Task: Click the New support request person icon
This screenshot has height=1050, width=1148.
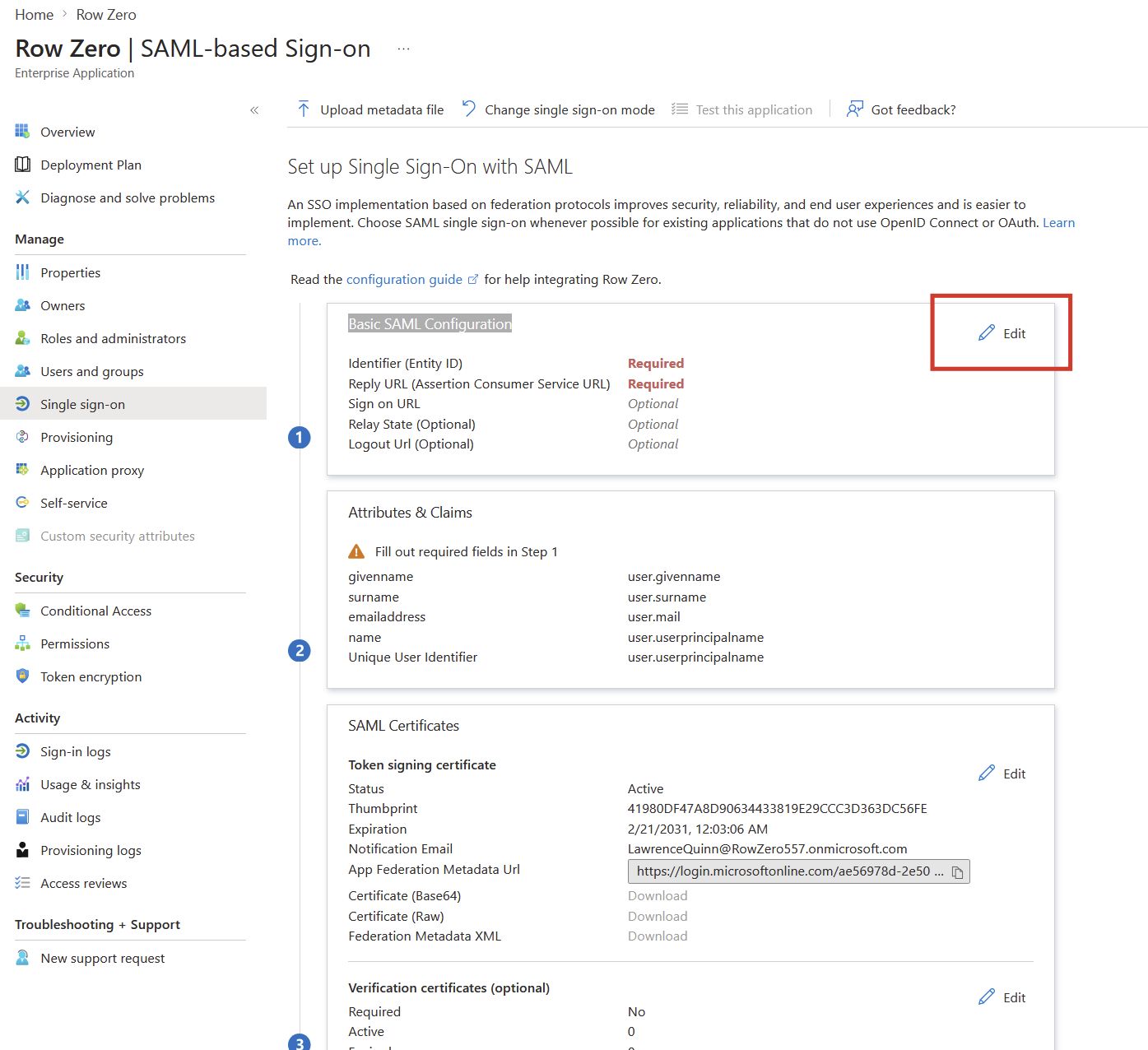Action: pyautogui.click(x=22, y=958)
